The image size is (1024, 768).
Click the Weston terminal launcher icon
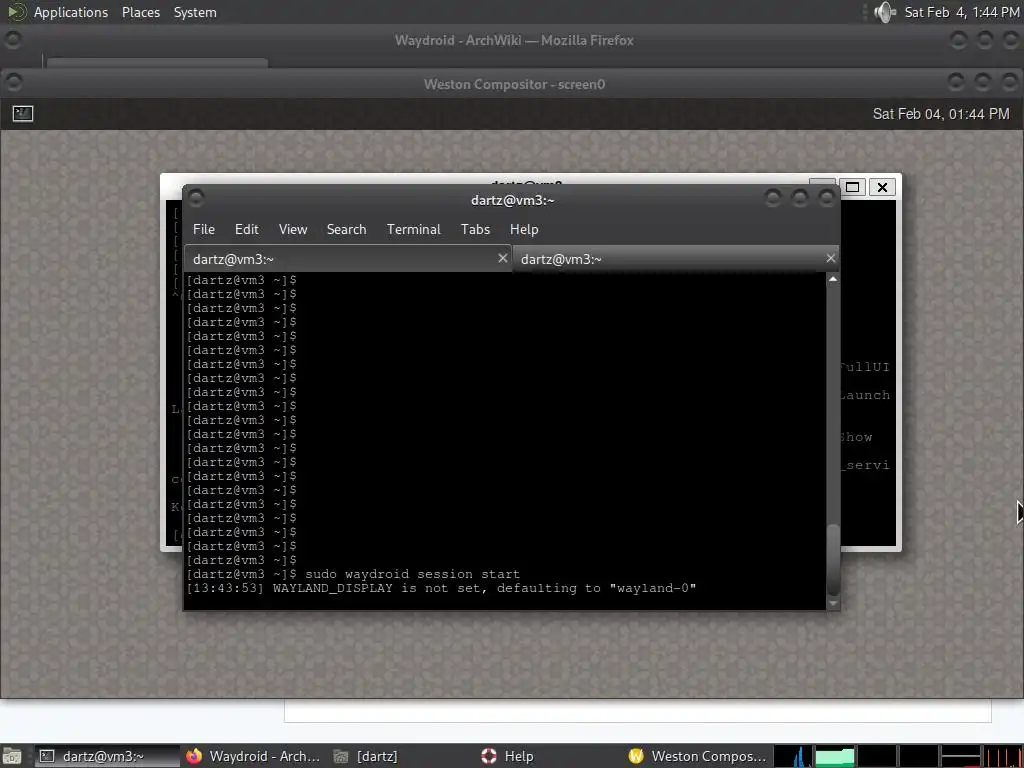coord(23,114)
